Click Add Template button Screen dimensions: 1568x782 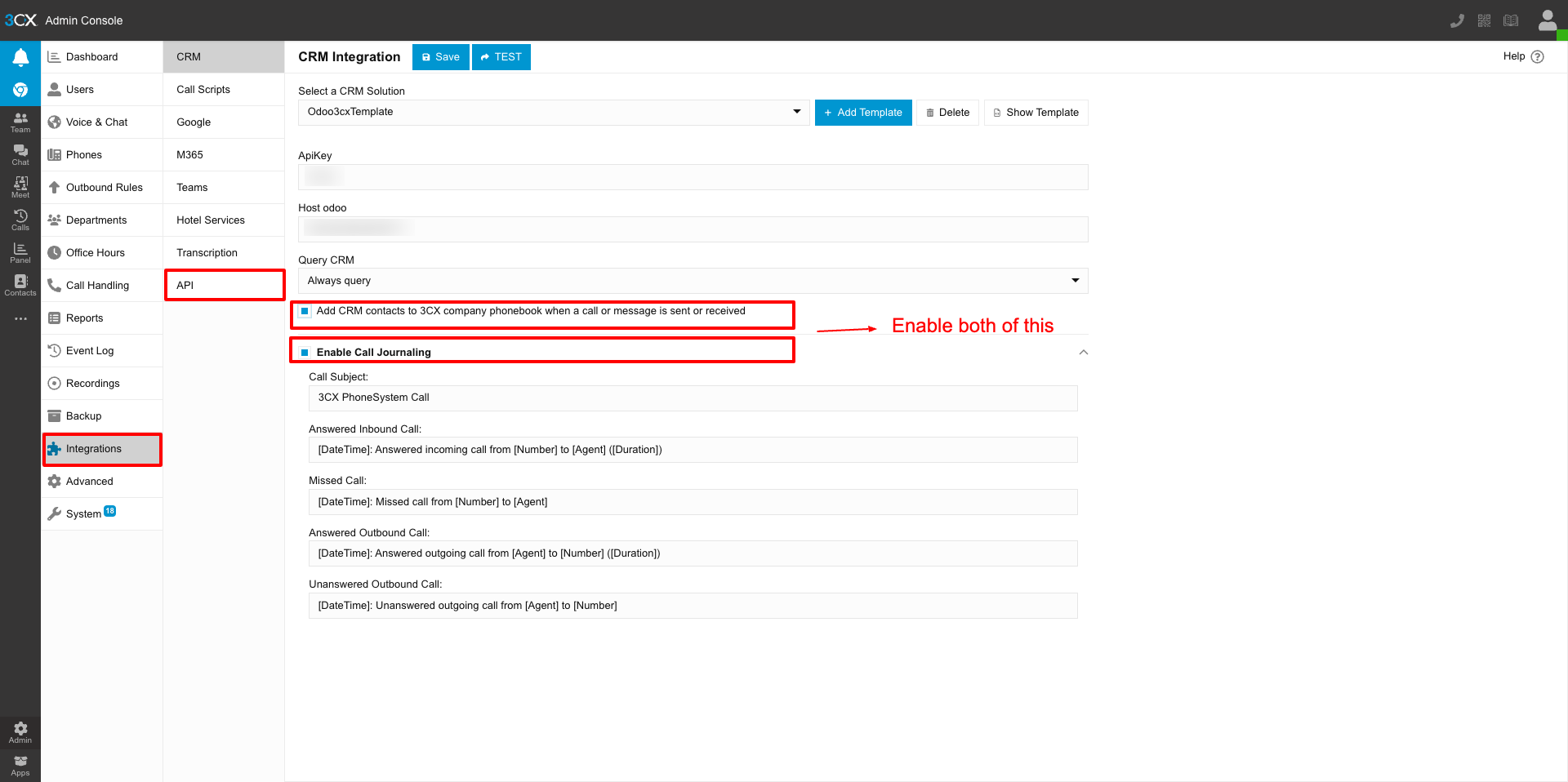pos(863,113)
